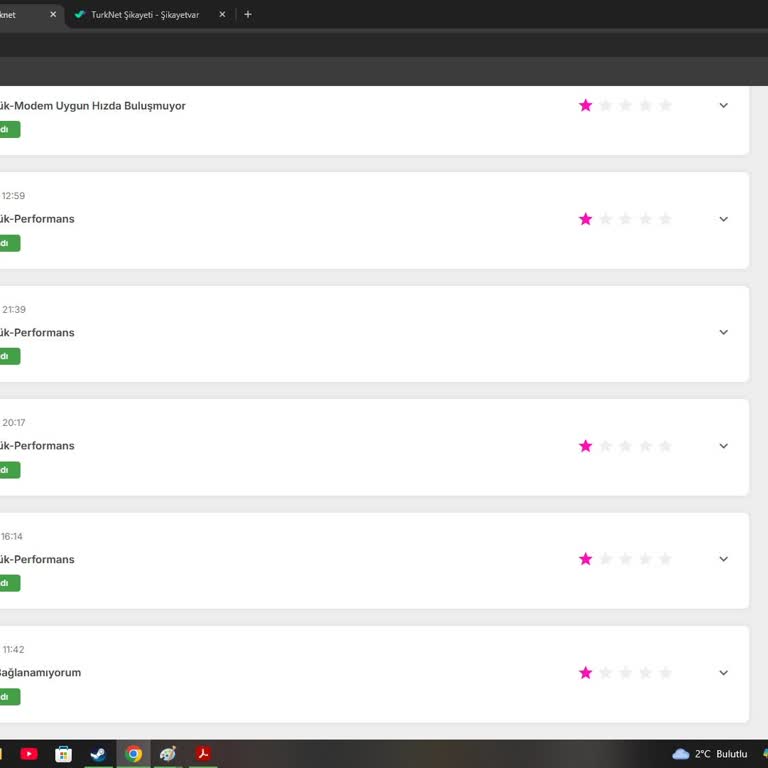Switch to Chrome in the taskbar

point(133,754)
